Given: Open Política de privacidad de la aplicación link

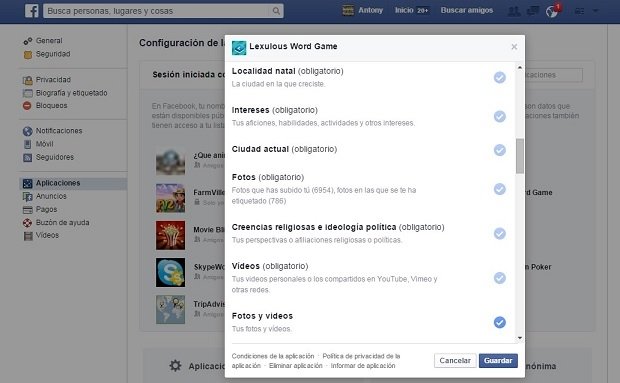Looking at the screenshot, I should click(316, 361).
